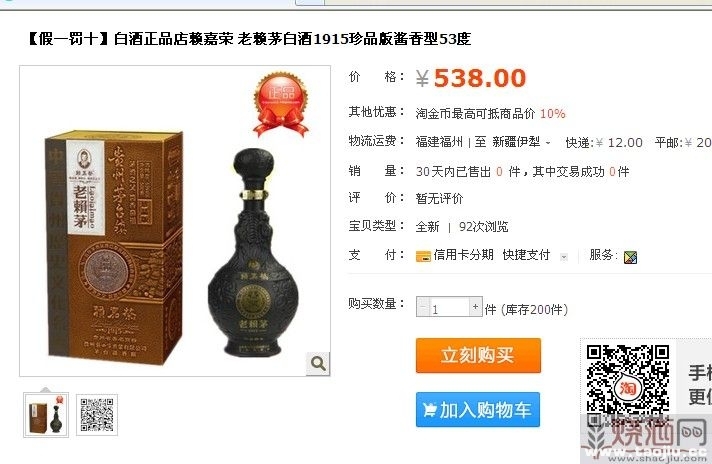This screenshot has width=712, height=464.
Task: Click the service guarantee icon next to 服务
Action: (x=630, y=257)
